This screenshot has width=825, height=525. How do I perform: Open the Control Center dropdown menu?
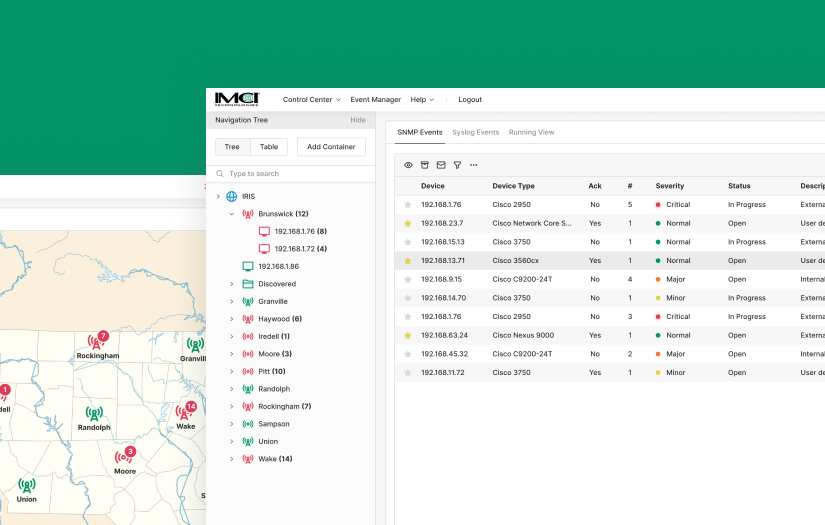311,100
